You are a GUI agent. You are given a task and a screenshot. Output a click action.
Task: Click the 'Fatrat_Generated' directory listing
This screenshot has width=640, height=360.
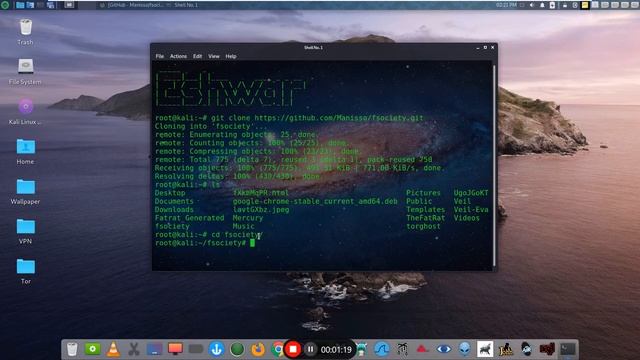(189, 218)
